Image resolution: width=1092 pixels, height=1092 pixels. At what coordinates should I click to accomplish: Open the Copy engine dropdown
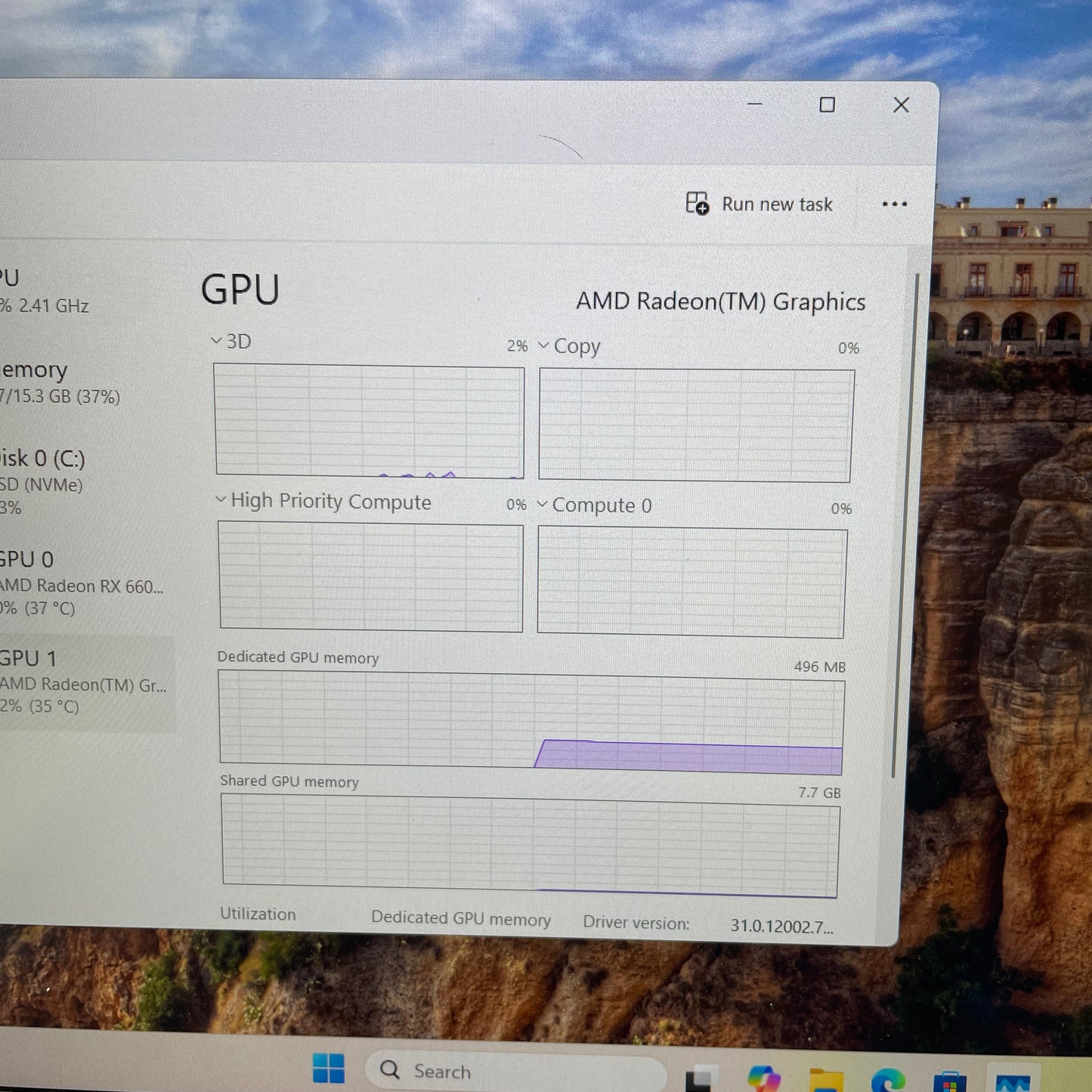click(543, 345)
